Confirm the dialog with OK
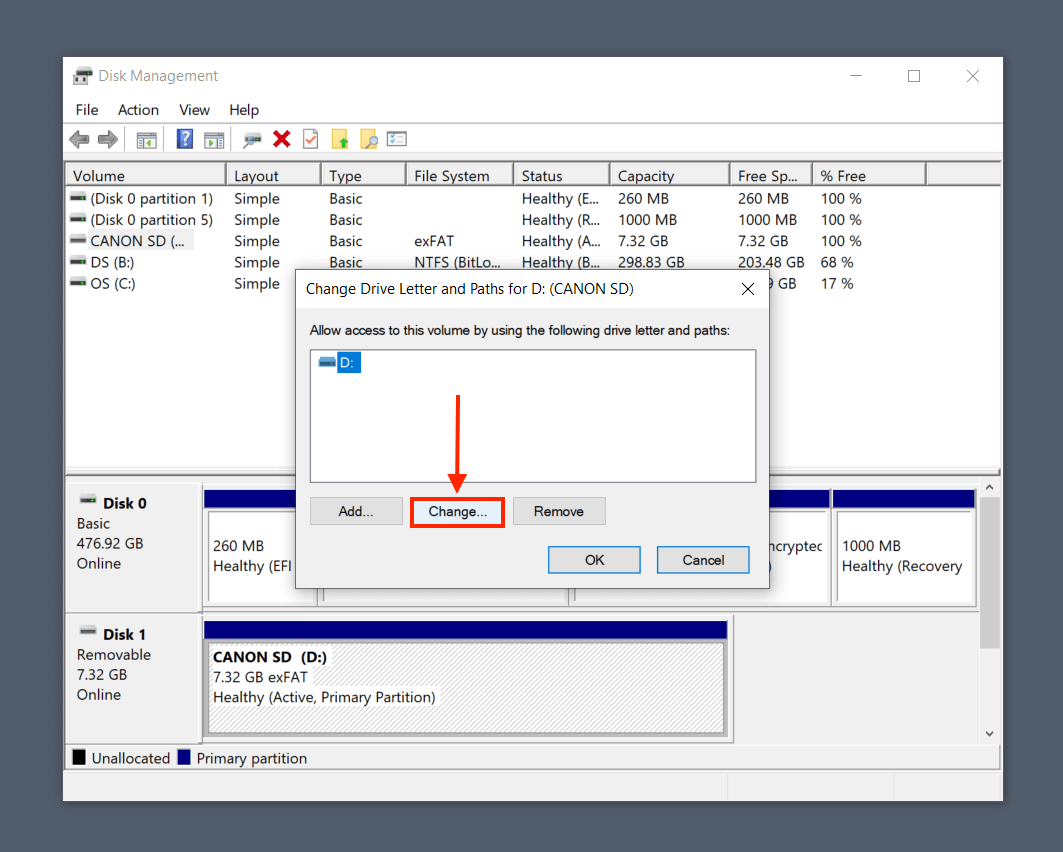This screenshot has height=852, width=1063. click(594, 560)
